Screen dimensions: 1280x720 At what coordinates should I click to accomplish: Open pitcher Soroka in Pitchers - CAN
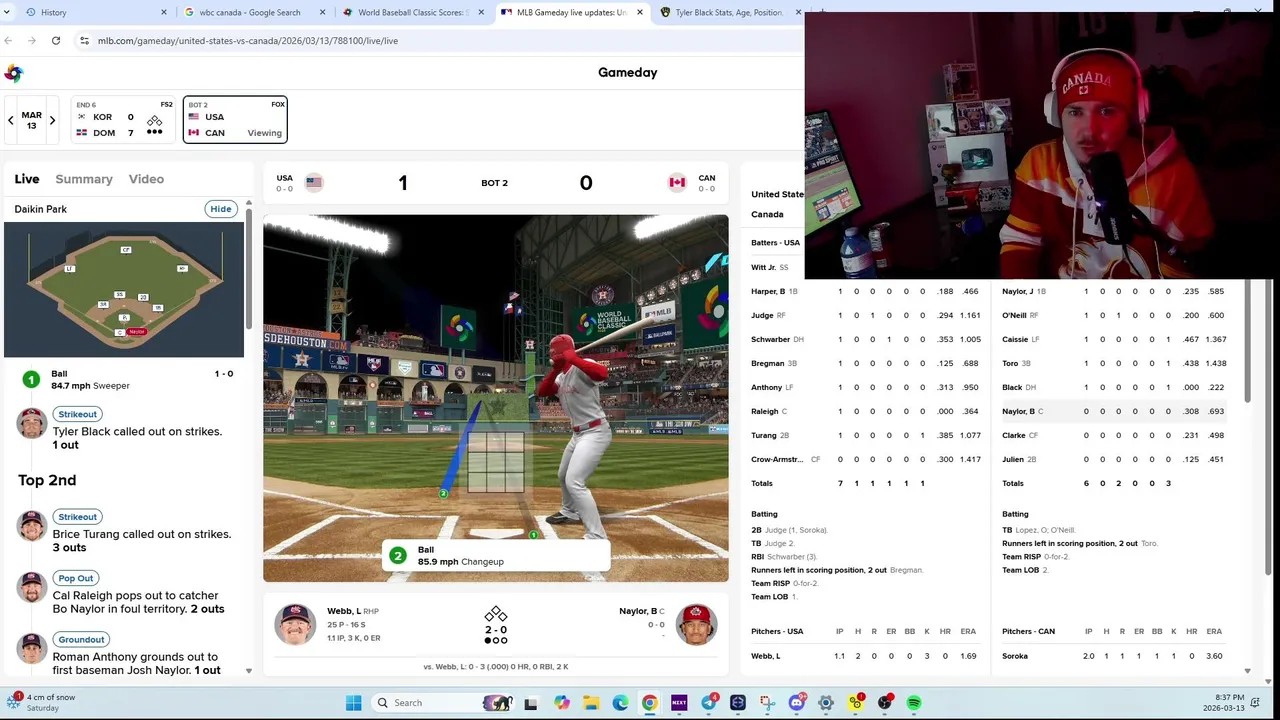(1014, 656)
